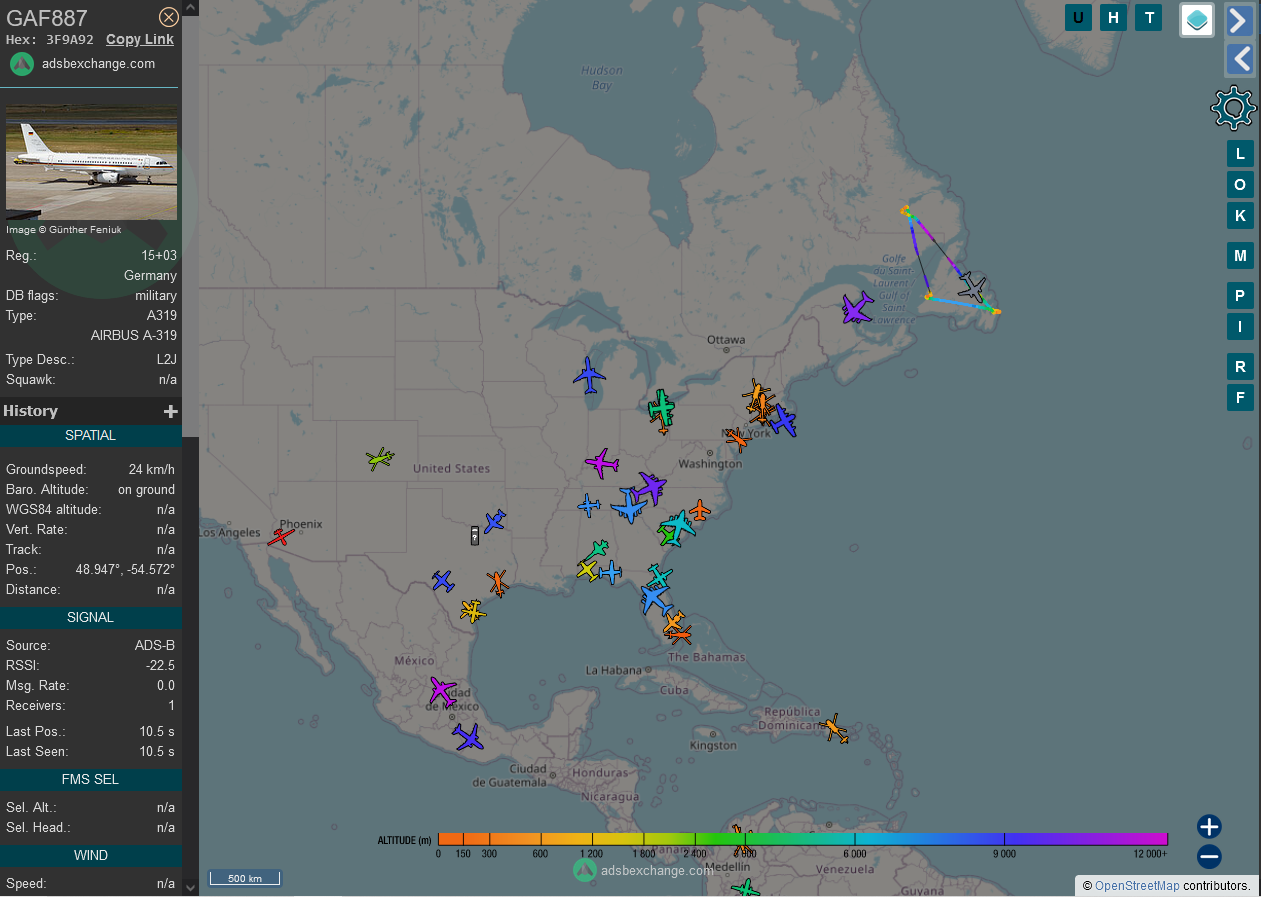The image size is (1261, 897).
Task: Click the R map button
Action: pyautogui.click(x=1240, y=366)
